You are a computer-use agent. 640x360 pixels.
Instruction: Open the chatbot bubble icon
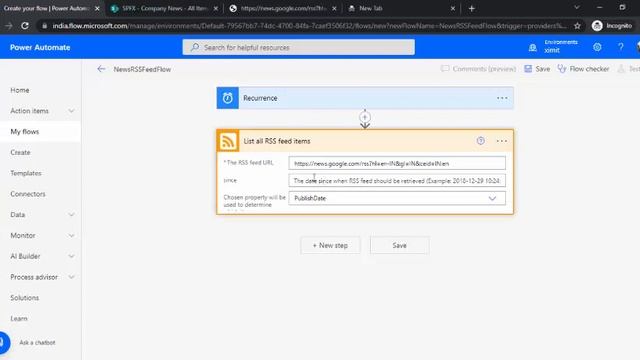click(3, 342)
